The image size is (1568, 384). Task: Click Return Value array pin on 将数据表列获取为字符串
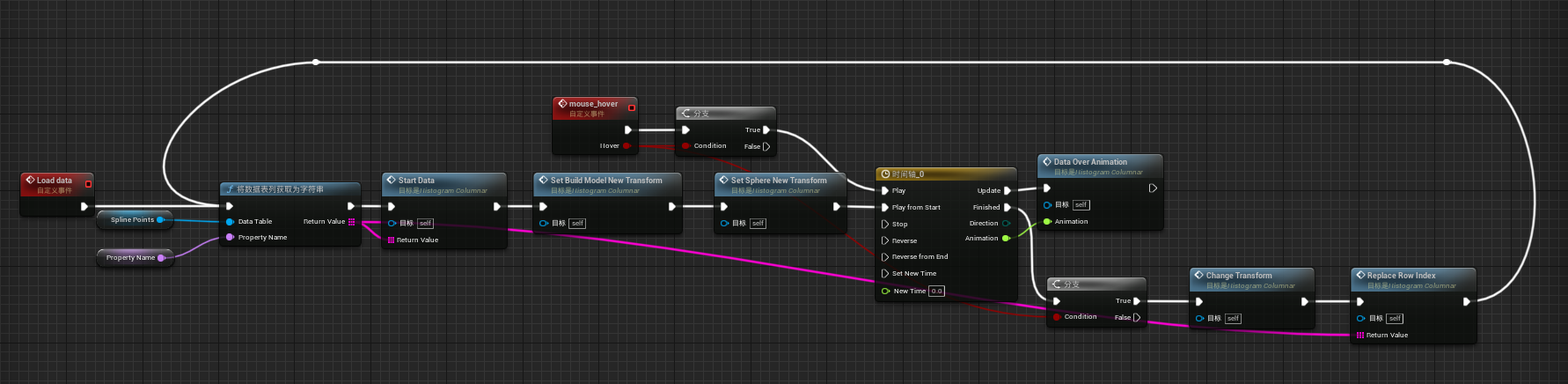pos(351,222)
